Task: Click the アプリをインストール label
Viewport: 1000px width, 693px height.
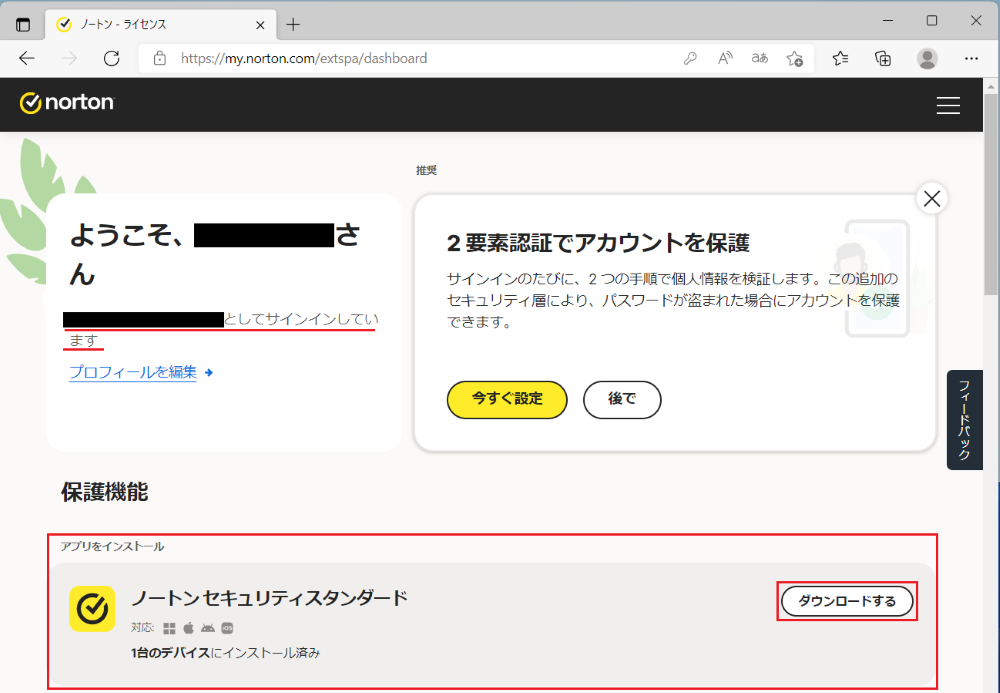Action: (112, 546)
